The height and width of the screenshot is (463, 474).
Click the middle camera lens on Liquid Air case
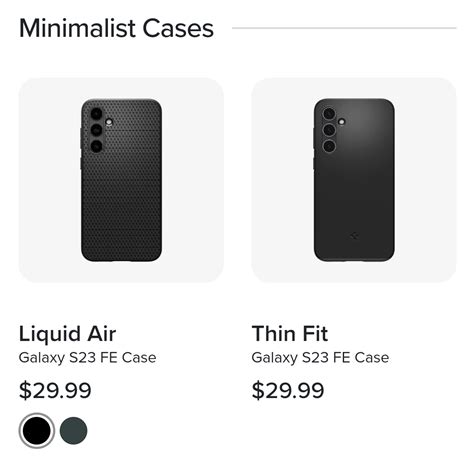96,130
